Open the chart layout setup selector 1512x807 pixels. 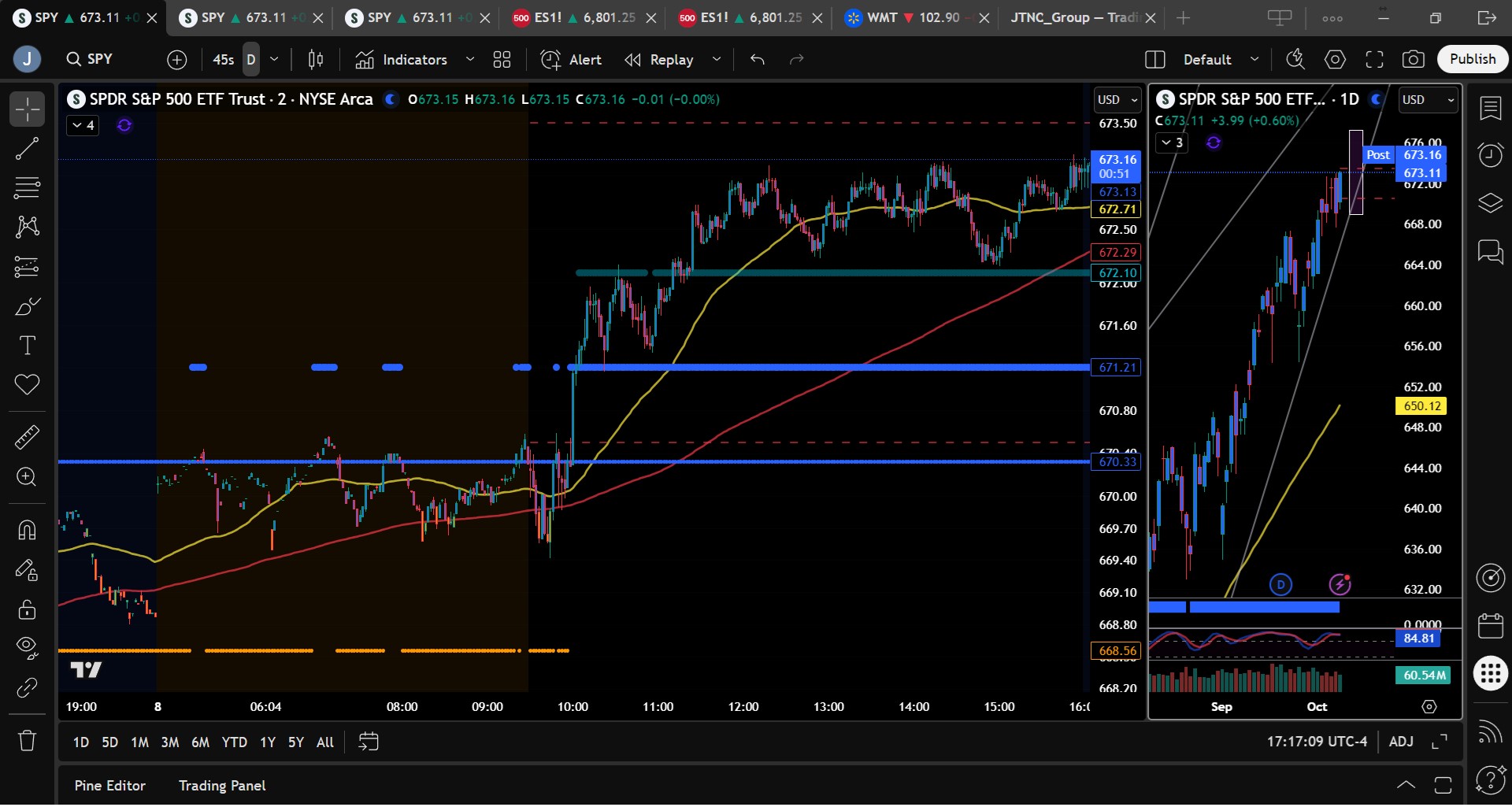pyautogui.click(x=1155, y=59)
